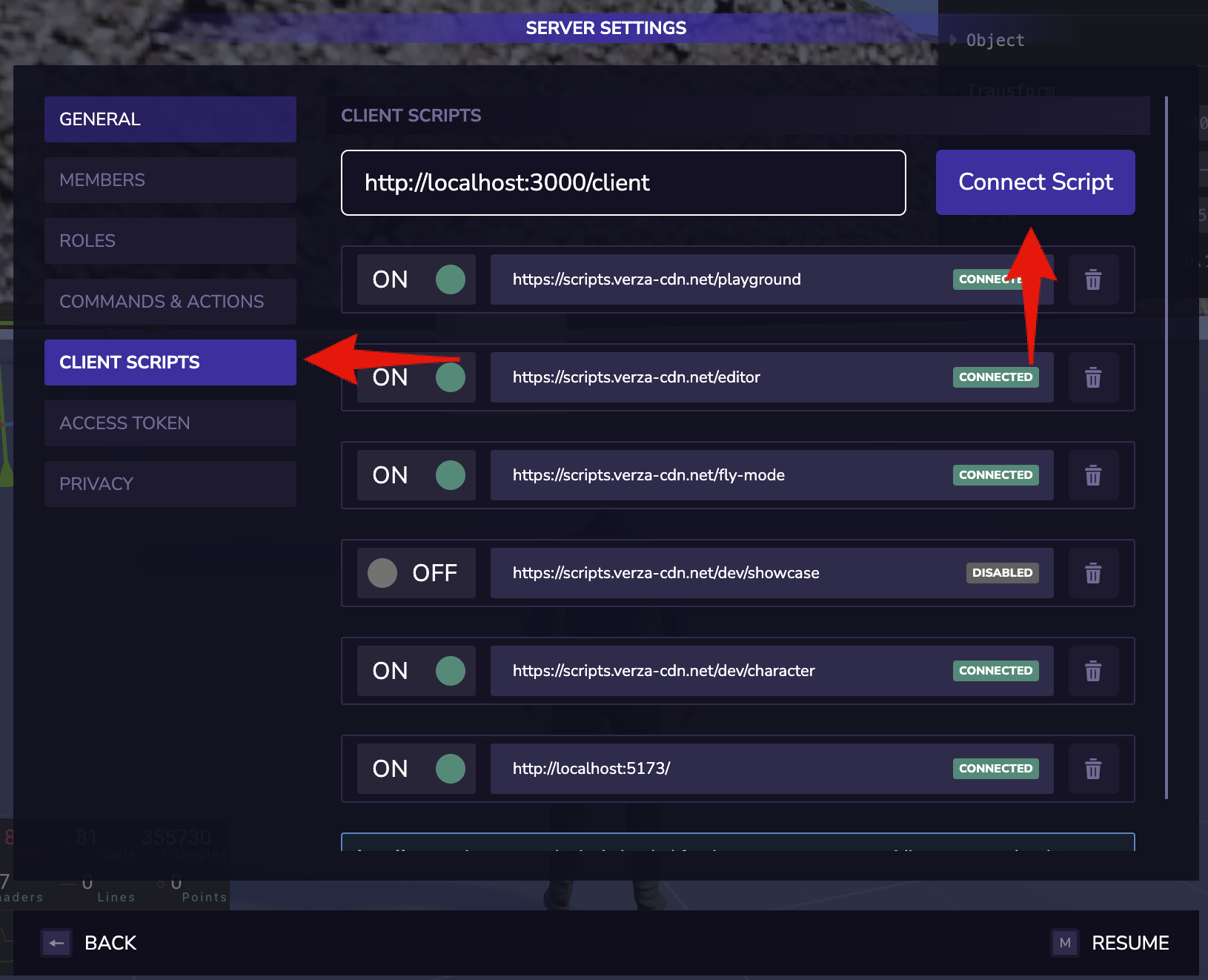This screenshot has height=980, width=1208.
Task: Click the http://localhost:5173/ URL text
Action: 591,769
